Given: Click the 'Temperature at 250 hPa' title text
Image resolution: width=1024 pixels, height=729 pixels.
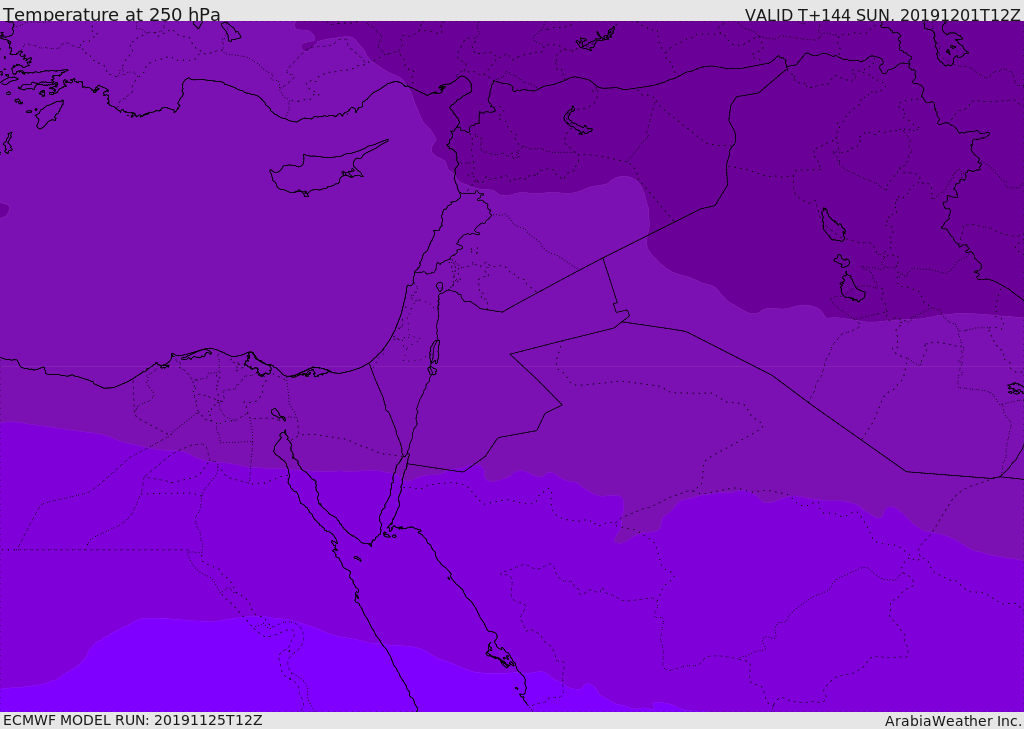Looking at the screenshot, I should 112,14.
